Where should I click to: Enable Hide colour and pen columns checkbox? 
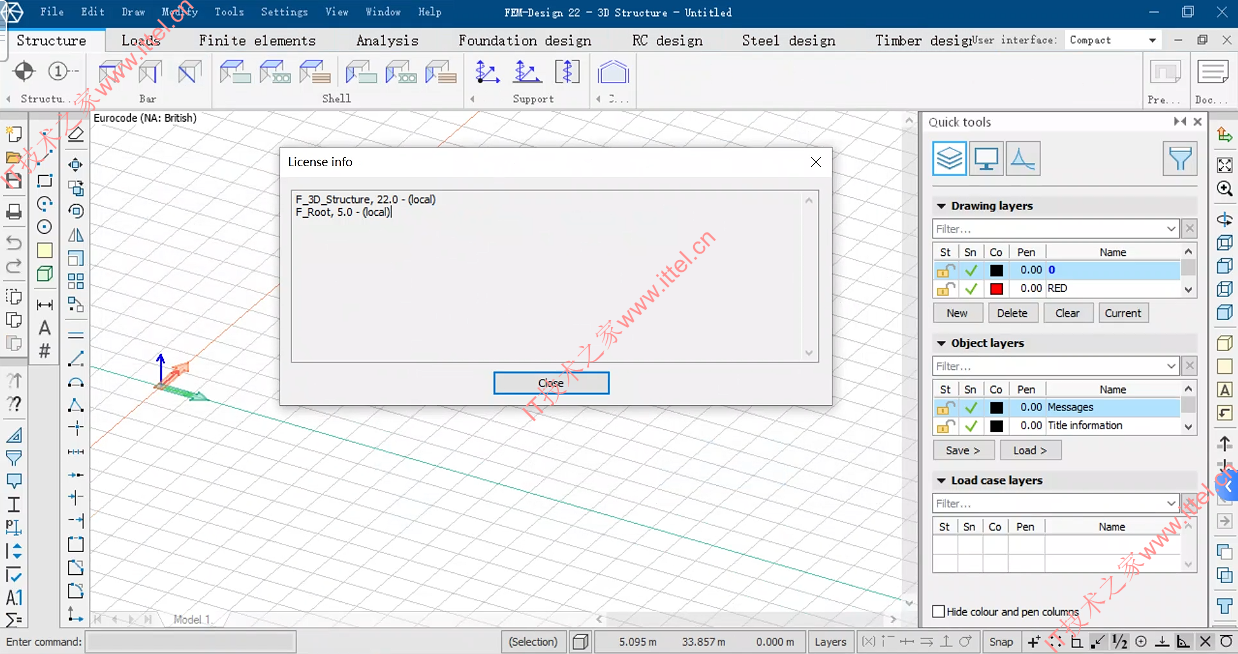click(x=938, y=611)
